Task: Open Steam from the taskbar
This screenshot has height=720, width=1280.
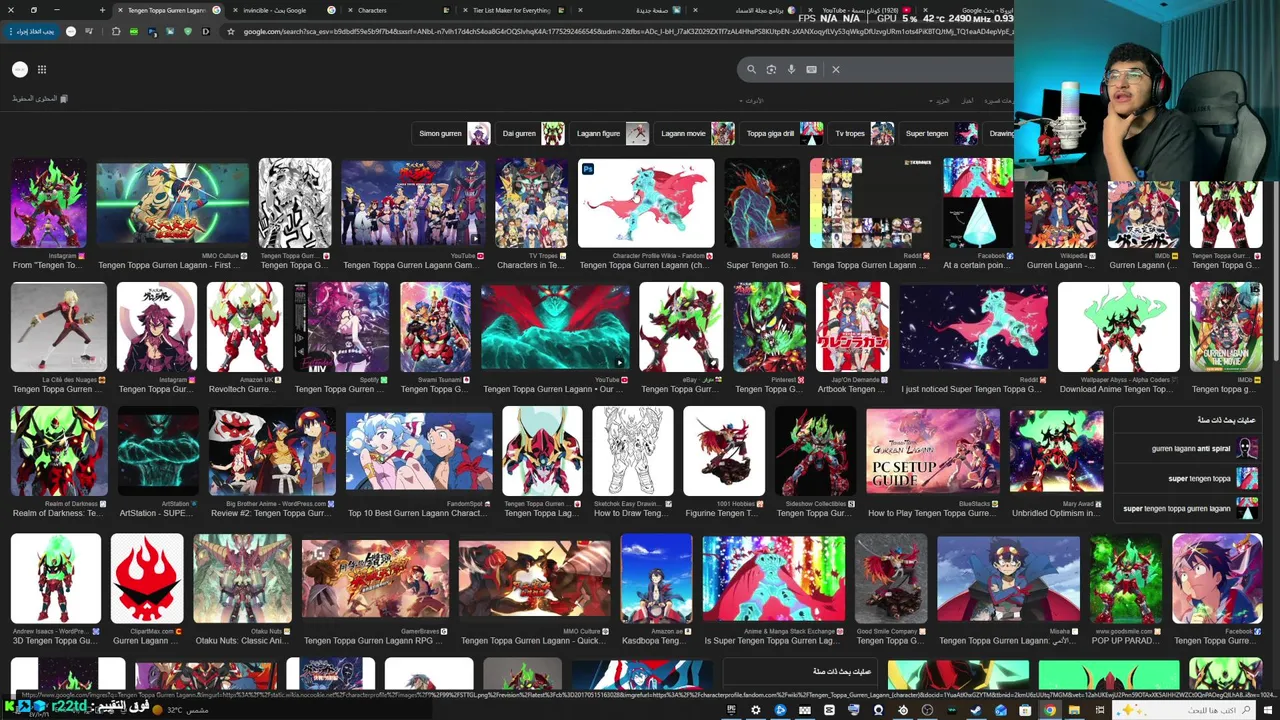Action: [976, 710]
